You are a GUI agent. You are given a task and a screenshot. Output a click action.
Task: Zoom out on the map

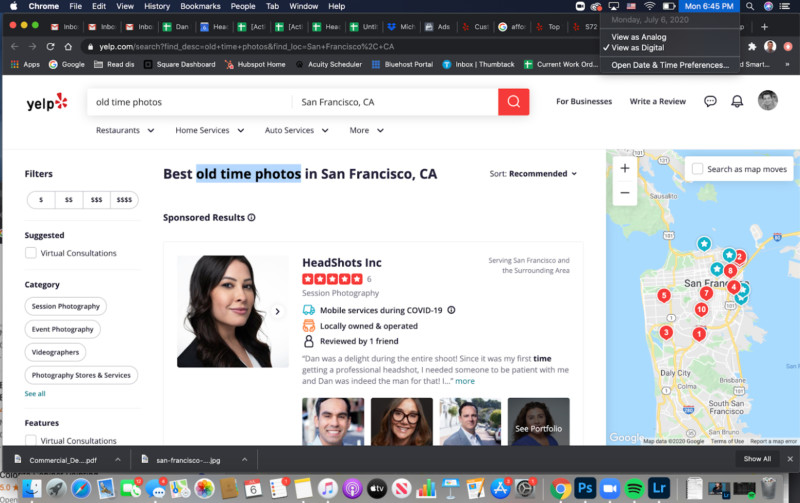tap(625, 192)
